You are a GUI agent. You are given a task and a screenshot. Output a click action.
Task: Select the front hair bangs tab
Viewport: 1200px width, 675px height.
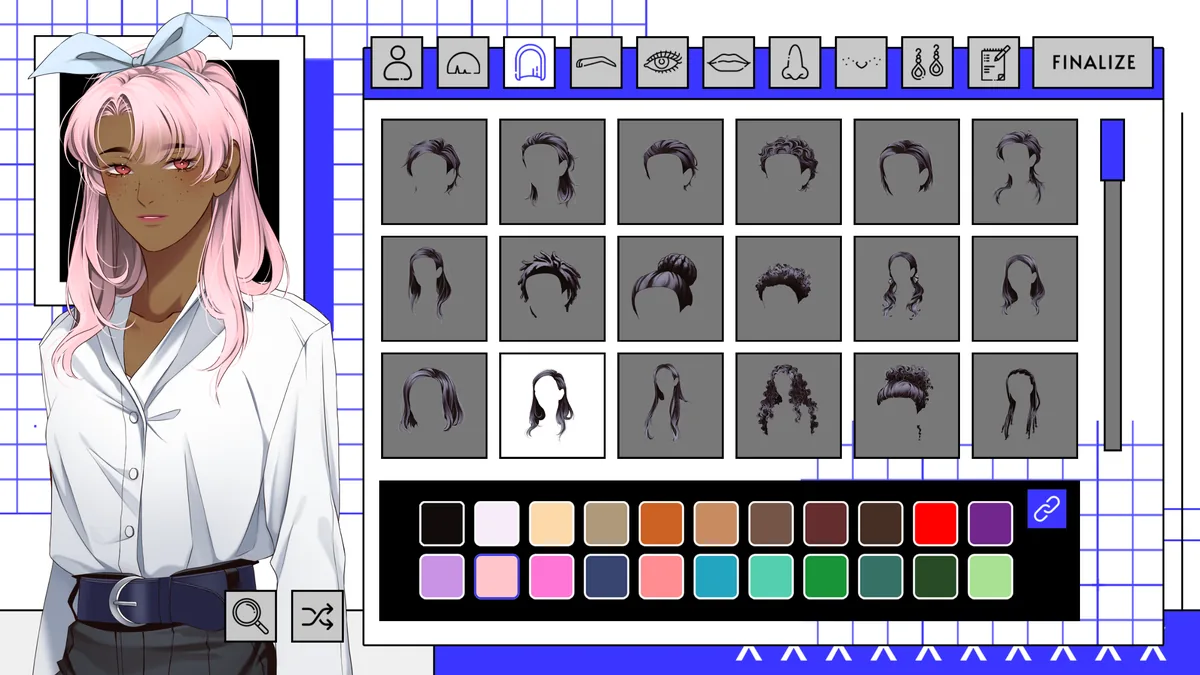[x=462, y=62]
